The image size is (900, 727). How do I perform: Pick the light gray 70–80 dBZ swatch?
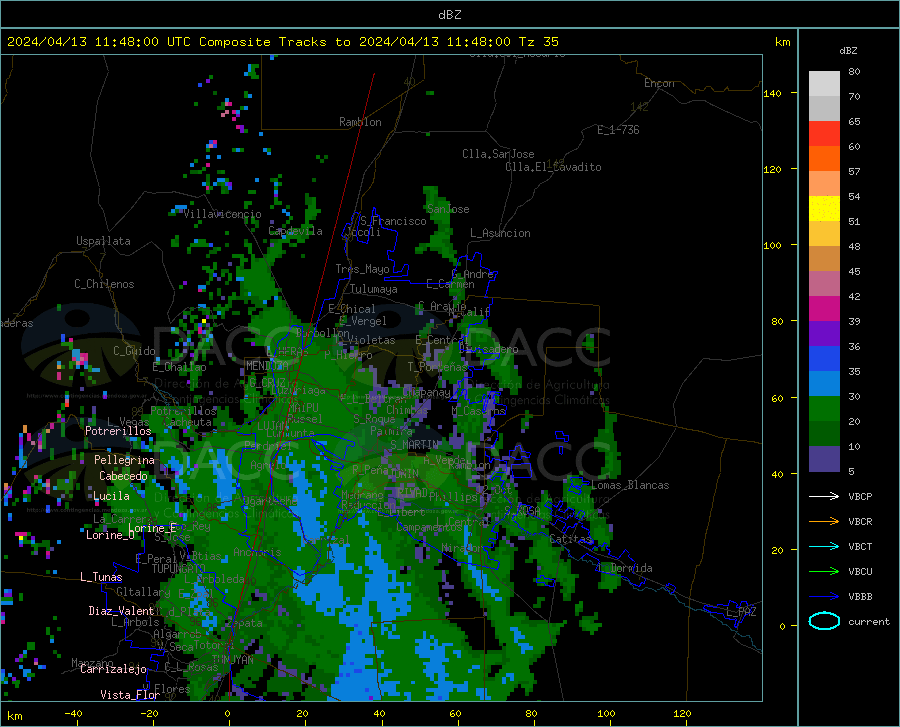click(x=824, y=84)
